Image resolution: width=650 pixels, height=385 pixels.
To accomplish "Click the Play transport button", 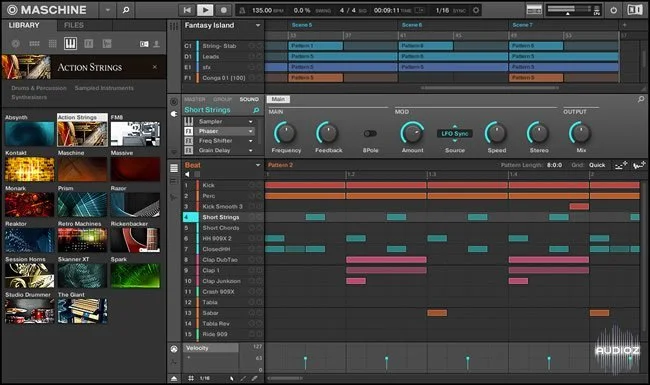I will point(205,10).
